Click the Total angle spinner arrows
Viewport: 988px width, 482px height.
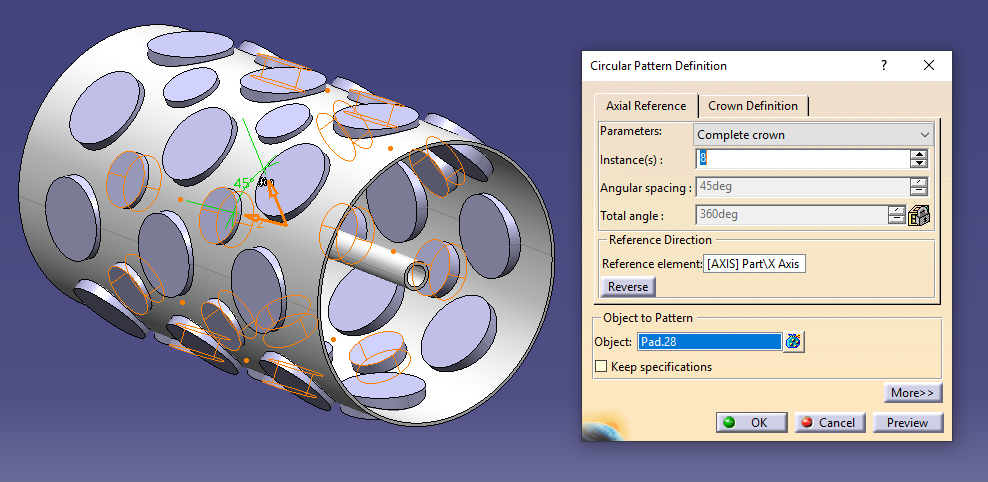tap(897, 215)
